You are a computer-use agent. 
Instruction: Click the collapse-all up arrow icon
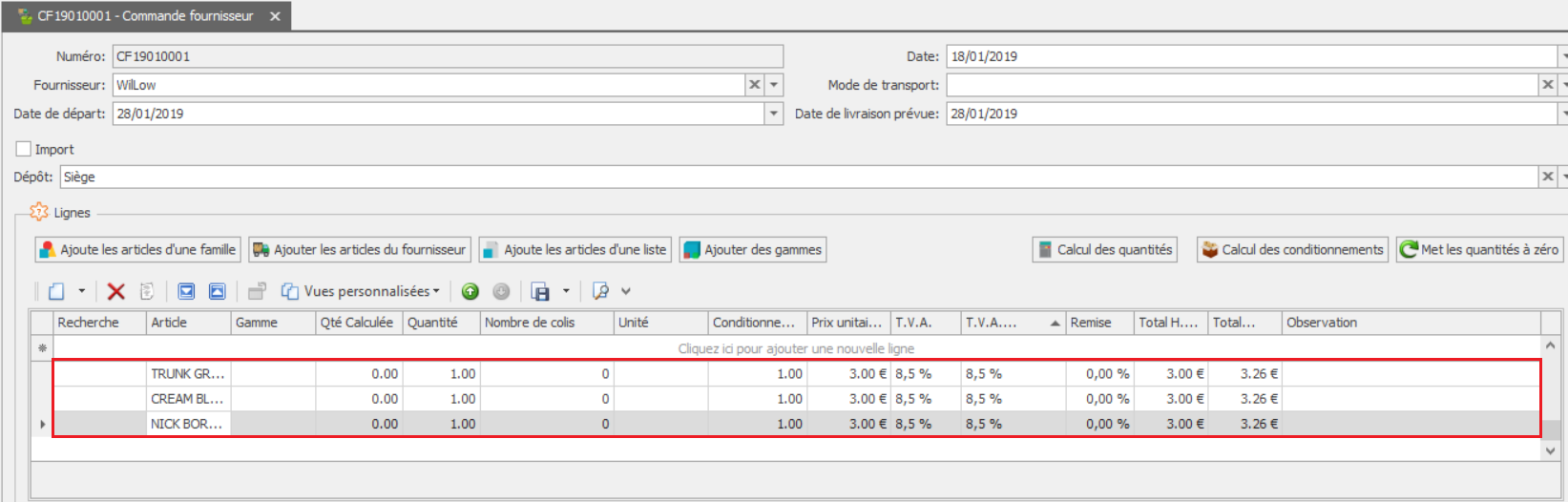pyautogui.click(x=218, y=292)
